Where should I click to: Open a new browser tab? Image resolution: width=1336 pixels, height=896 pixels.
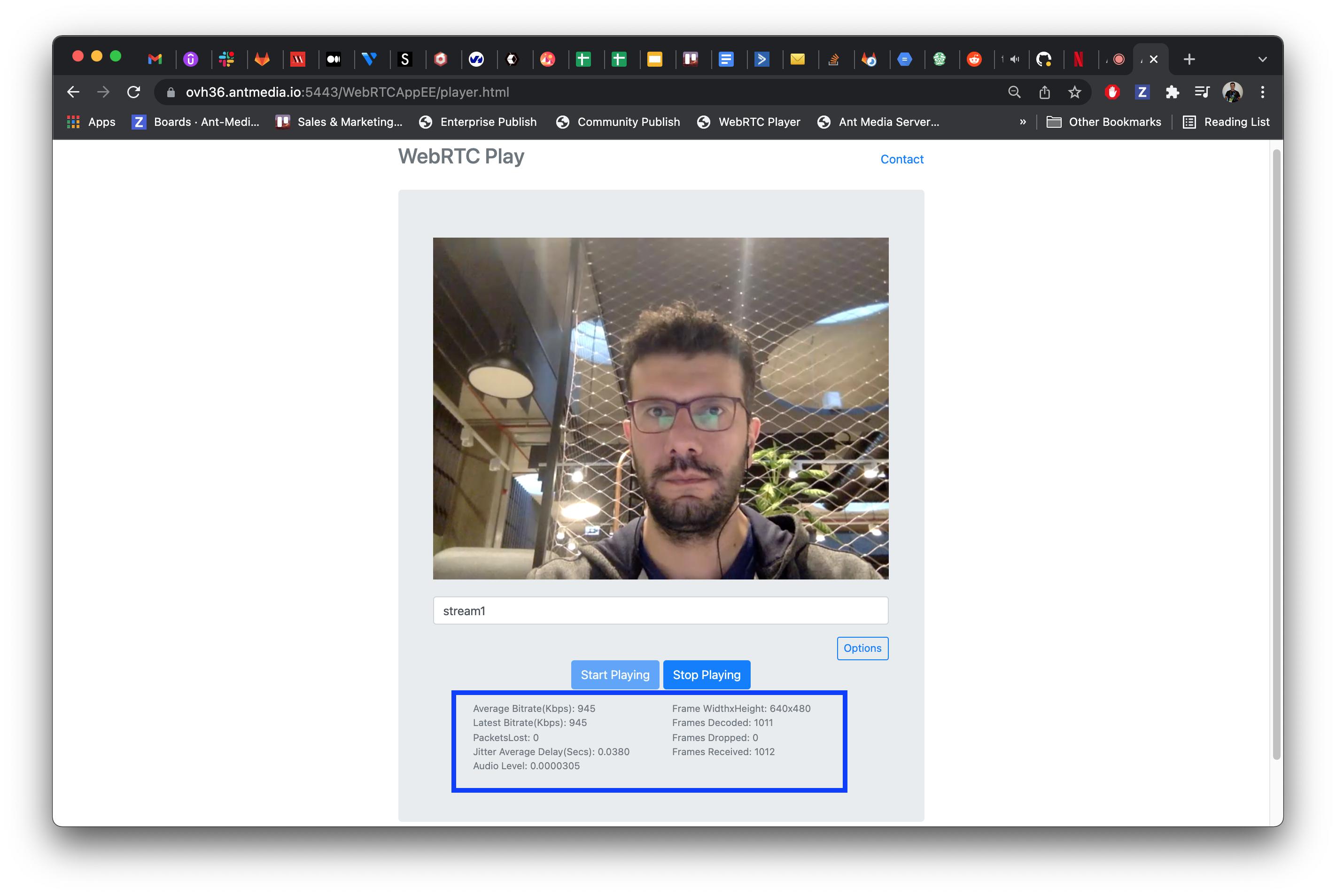point(1189,59)
